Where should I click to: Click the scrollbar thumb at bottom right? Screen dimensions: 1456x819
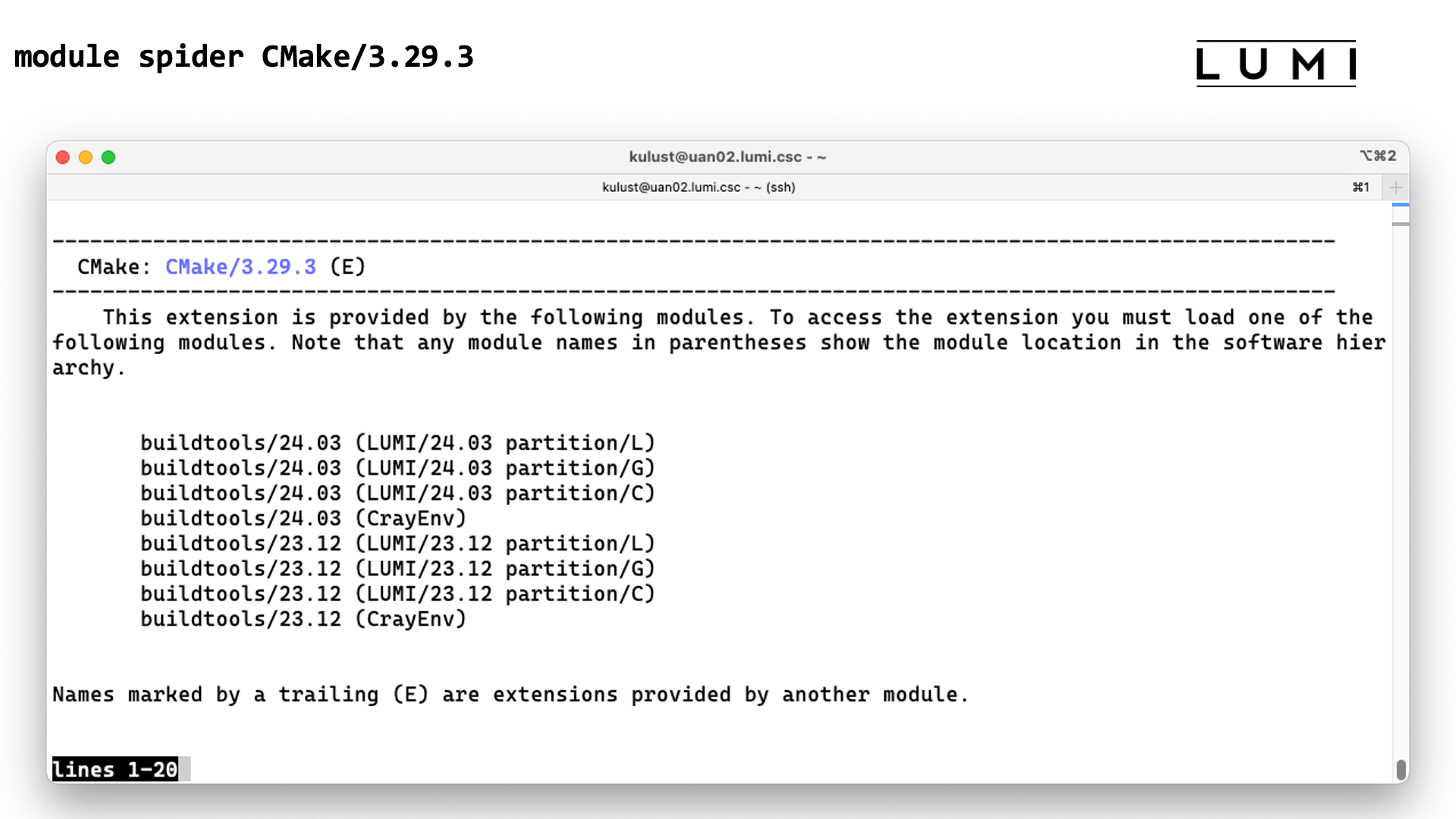coord(1401,769)
